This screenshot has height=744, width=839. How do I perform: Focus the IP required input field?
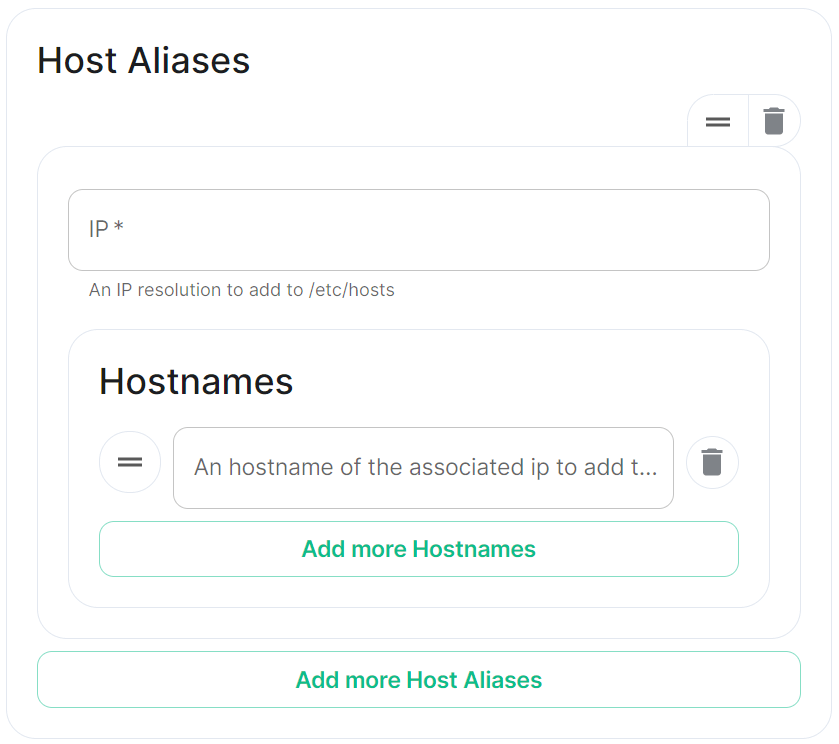(419, 230)
